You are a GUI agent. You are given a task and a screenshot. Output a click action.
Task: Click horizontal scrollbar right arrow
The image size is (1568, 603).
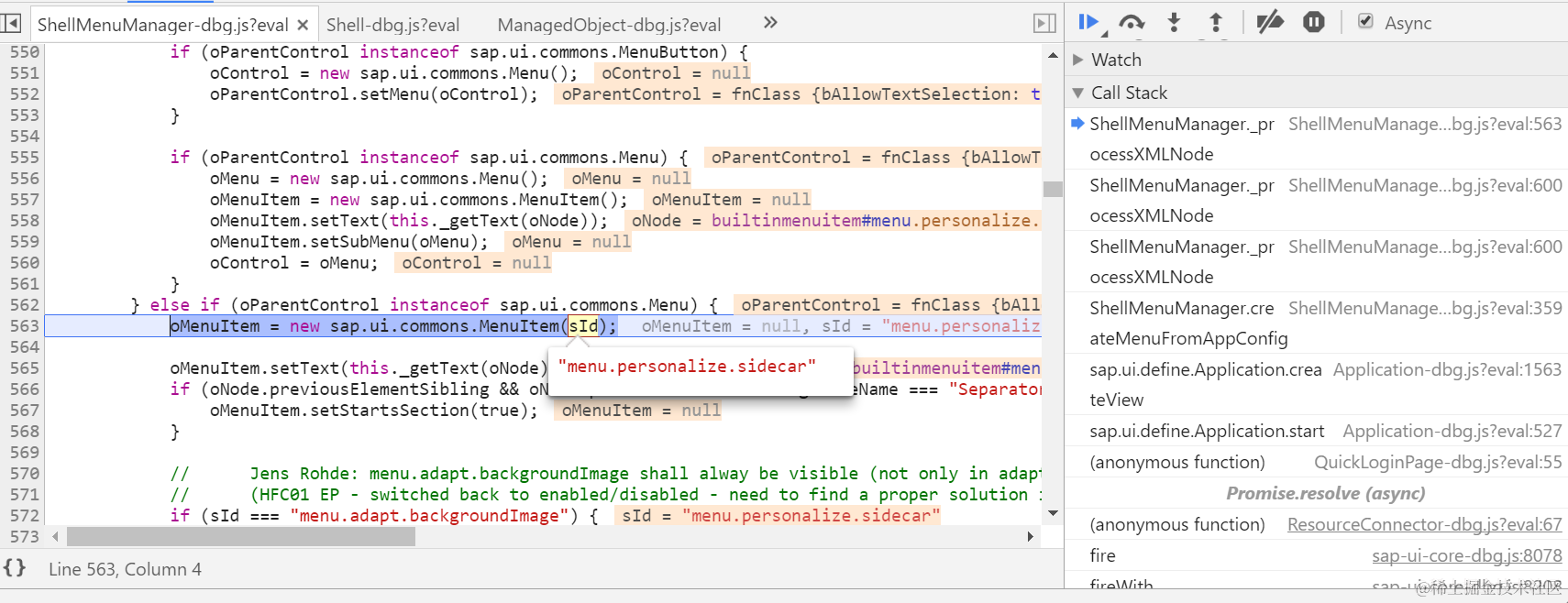(x=1031, y=537)
